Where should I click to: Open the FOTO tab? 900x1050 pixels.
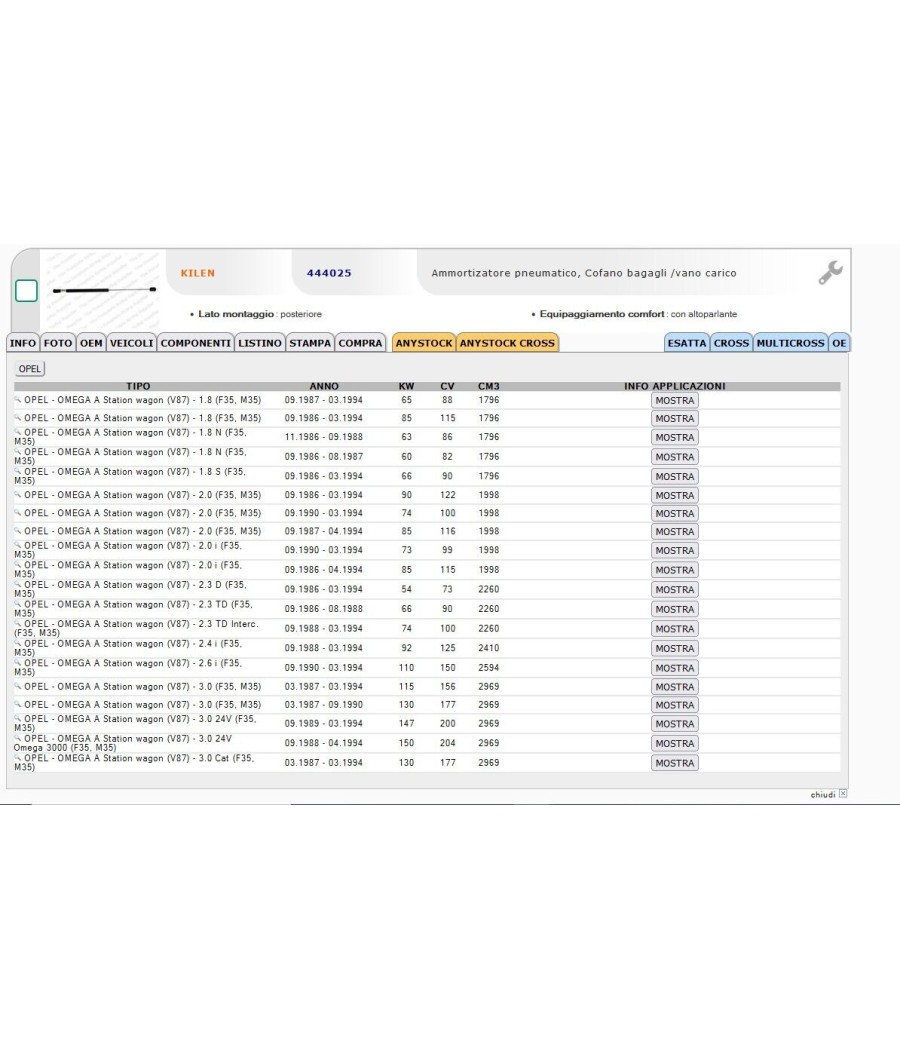58,343
